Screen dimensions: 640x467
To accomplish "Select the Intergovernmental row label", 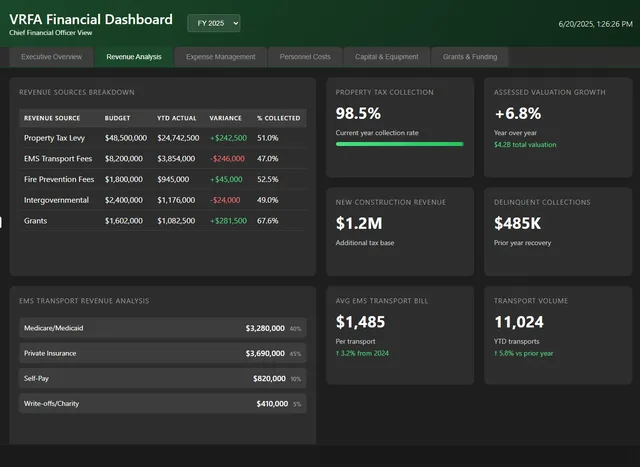I will pyautogui.click(x=56, y=200).
